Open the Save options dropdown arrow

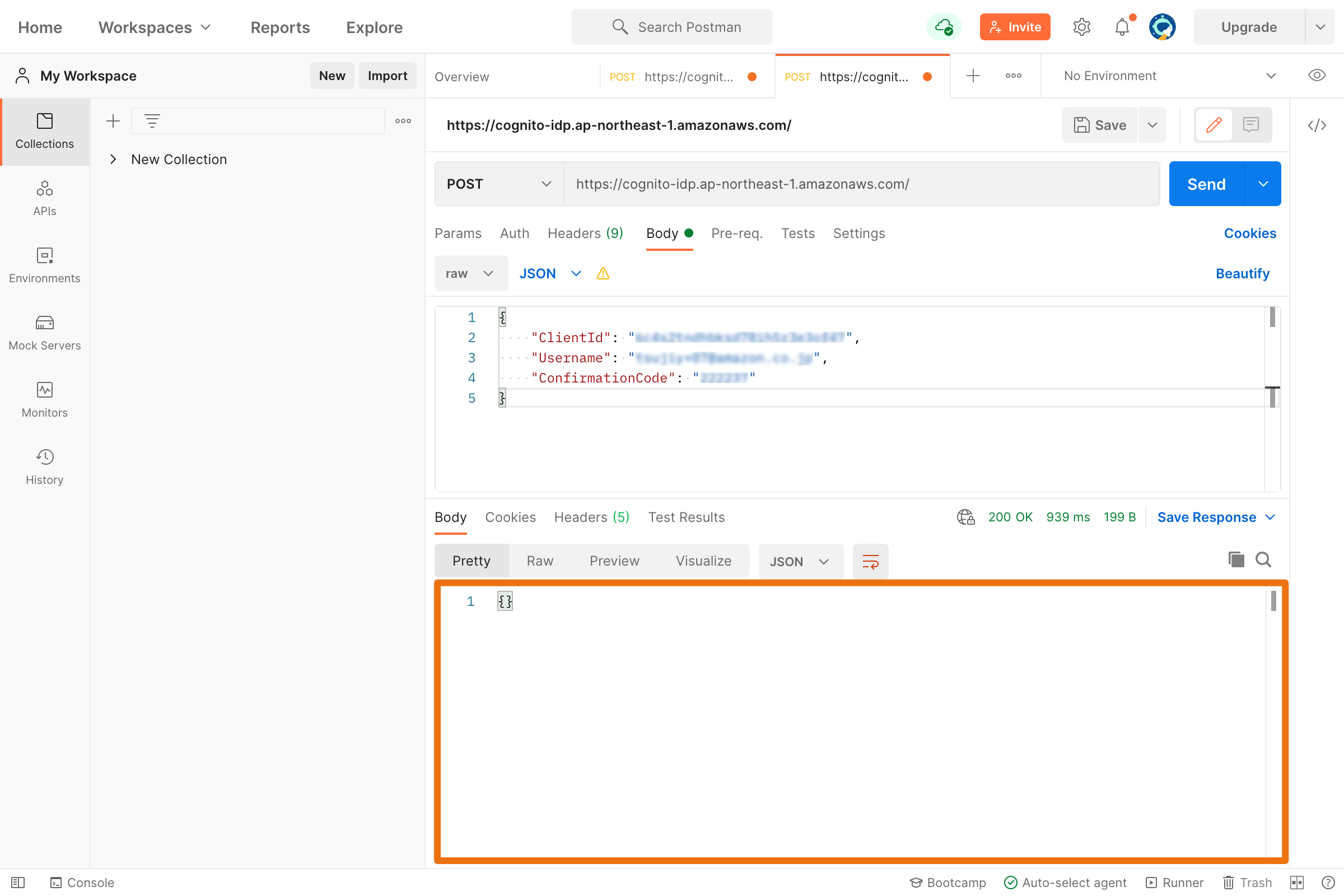click(1152, 125)
